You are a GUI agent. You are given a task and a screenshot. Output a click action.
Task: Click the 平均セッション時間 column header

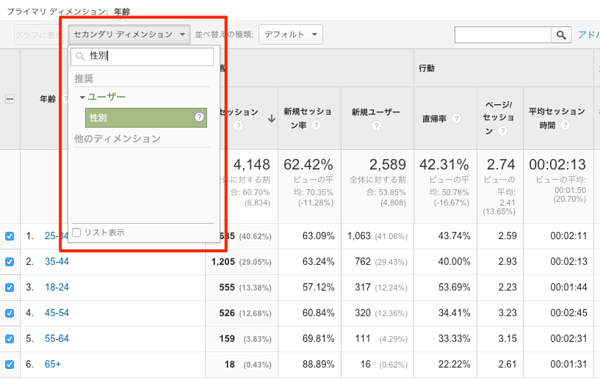pos(557,118)
